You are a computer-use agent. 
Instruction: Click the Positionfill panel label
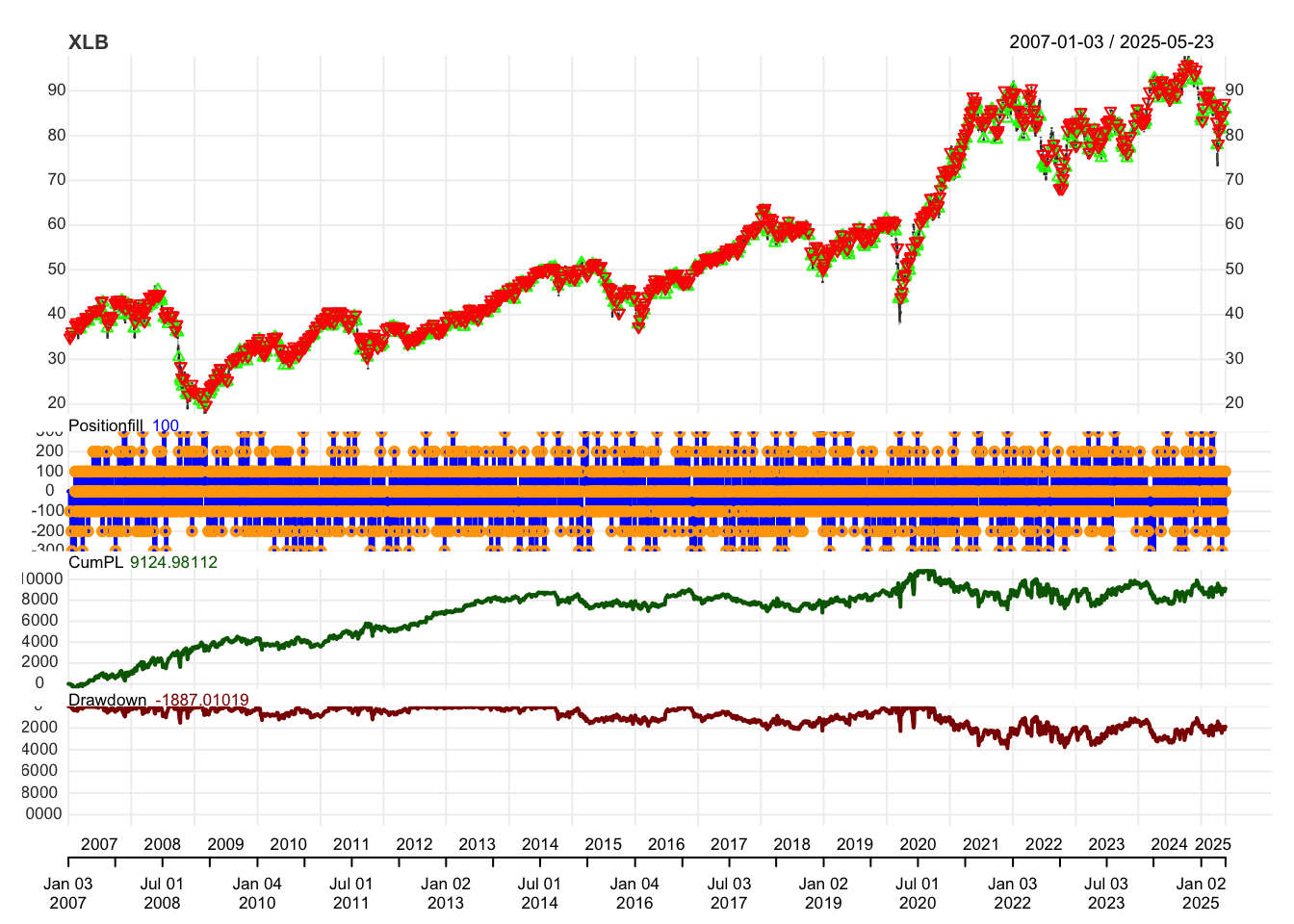(106, 425)
